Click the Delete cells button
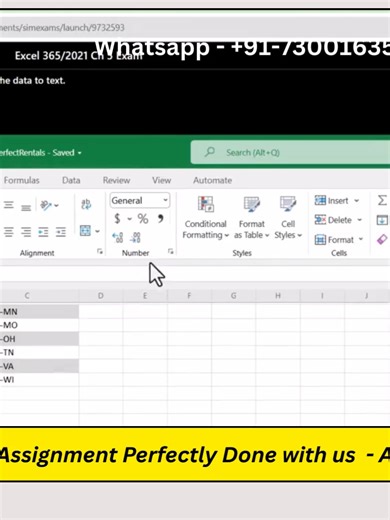 pos(333,220)
